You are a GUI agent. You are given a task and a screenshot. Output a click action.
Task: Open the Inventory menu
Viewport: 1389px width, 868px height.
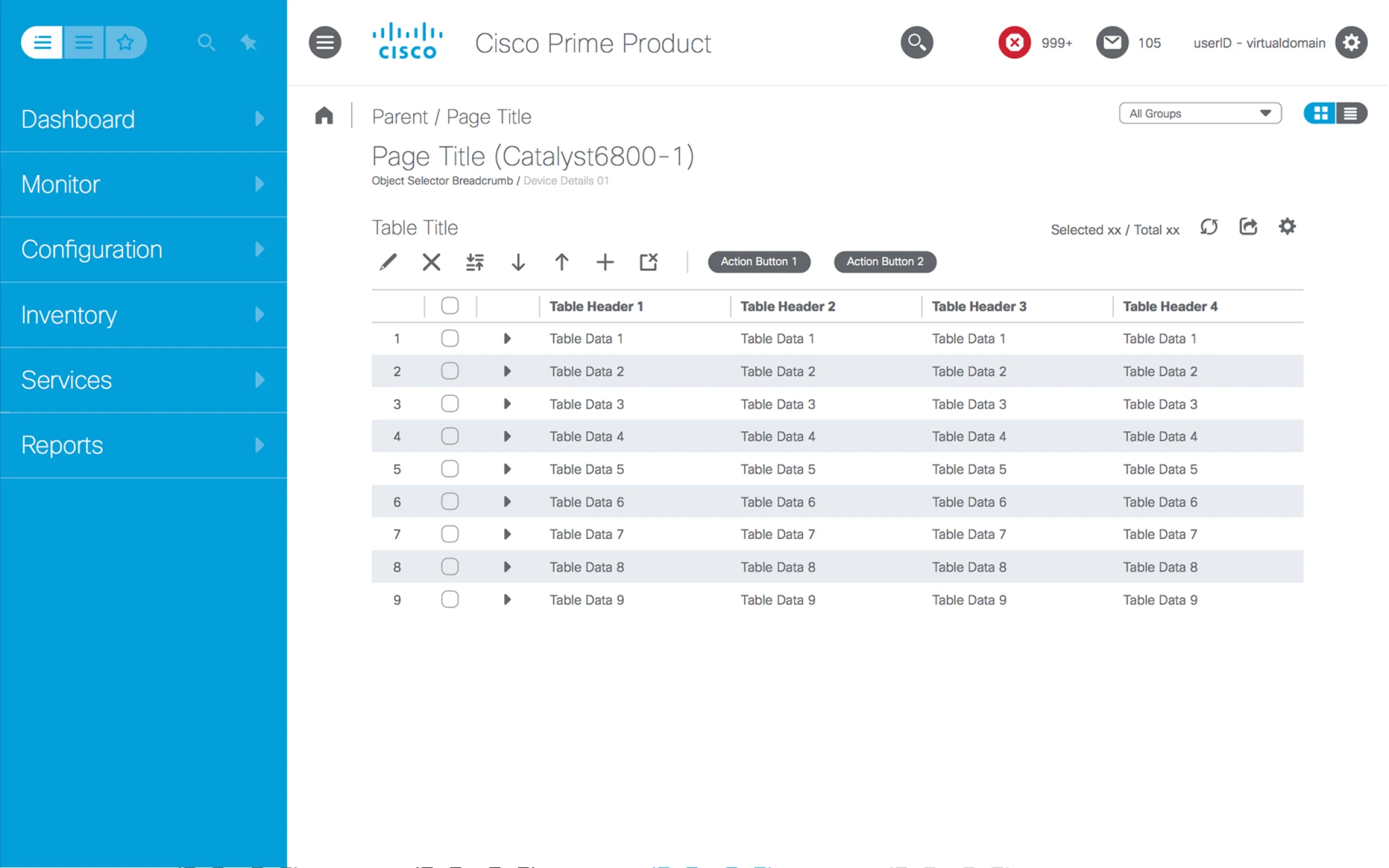(x=143, y=315)
